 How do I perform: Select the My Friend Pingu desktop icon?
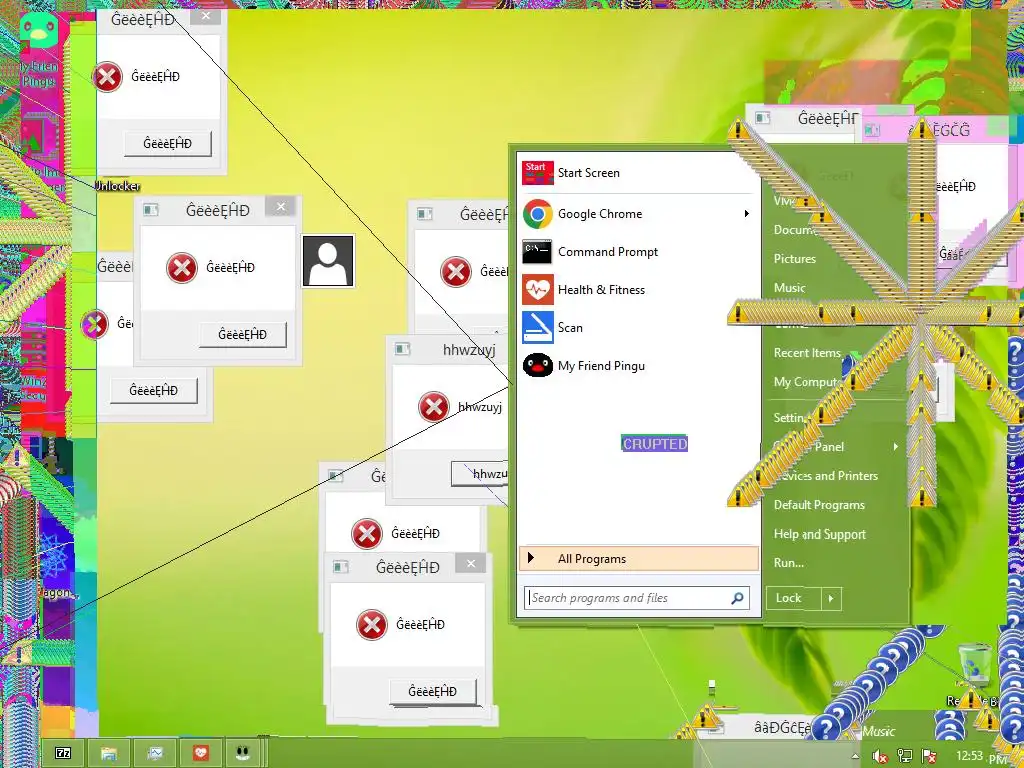pos(39,51)
